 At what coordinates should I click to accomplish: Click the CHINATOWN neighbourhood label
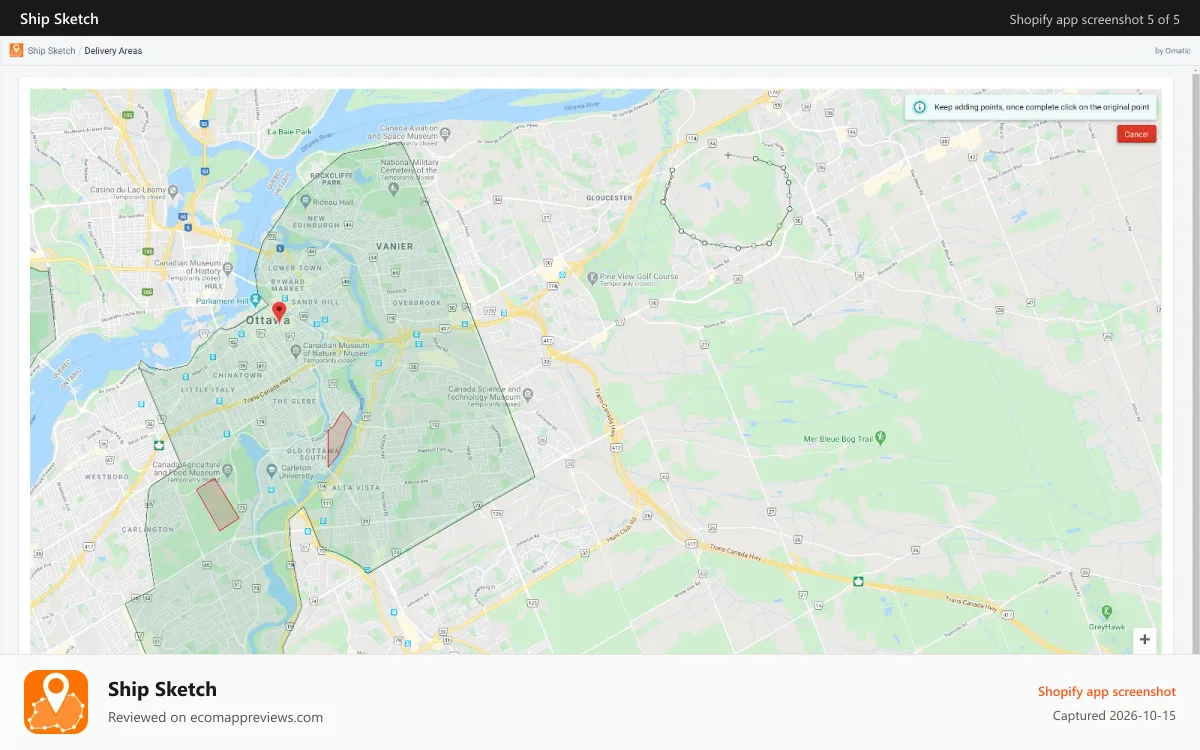pos(238,375)
